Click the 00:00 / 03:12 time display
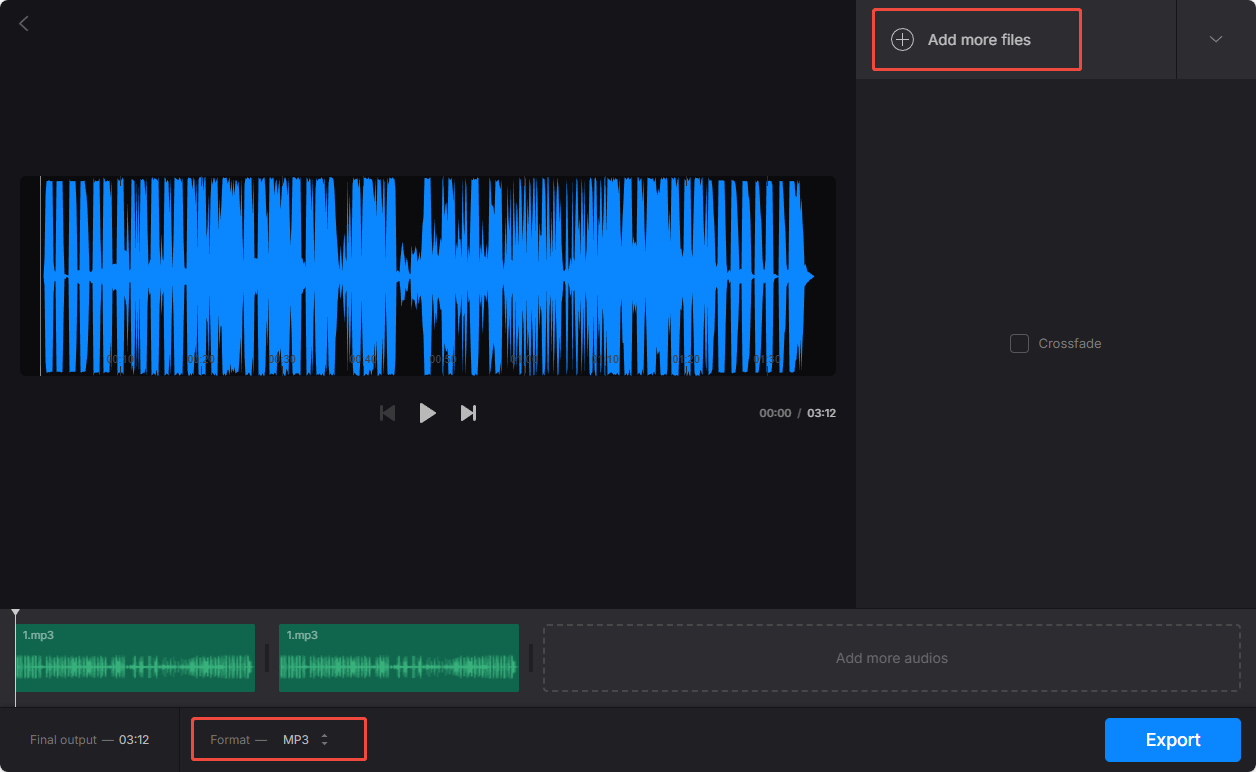Image resolution: width=1256 pixels, height=772 pixels. click(x=800, y=412)
